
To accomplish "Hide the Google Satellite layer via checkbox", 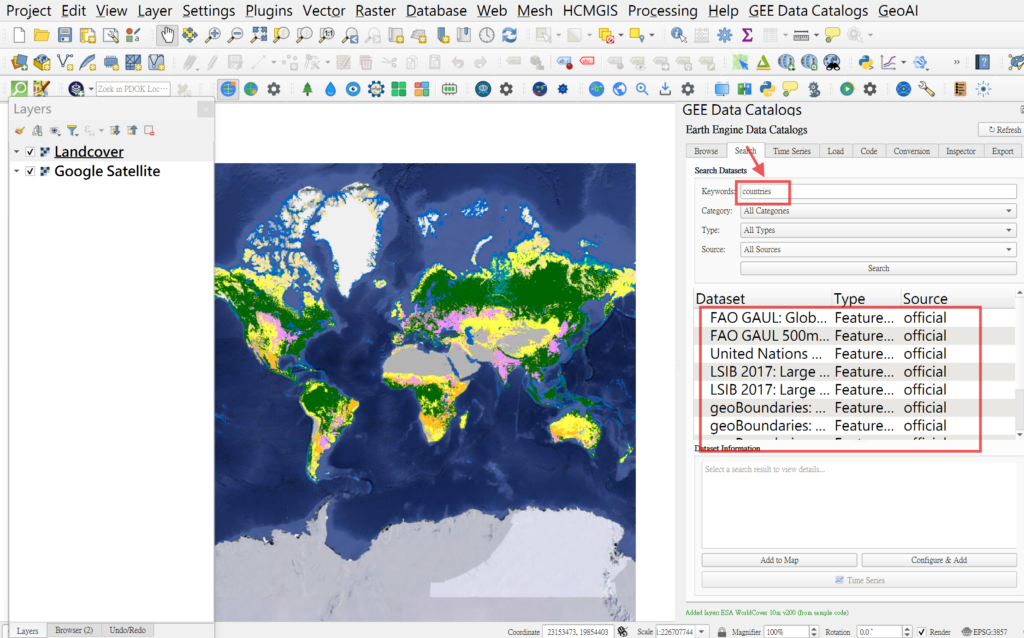I will point(30,171).
